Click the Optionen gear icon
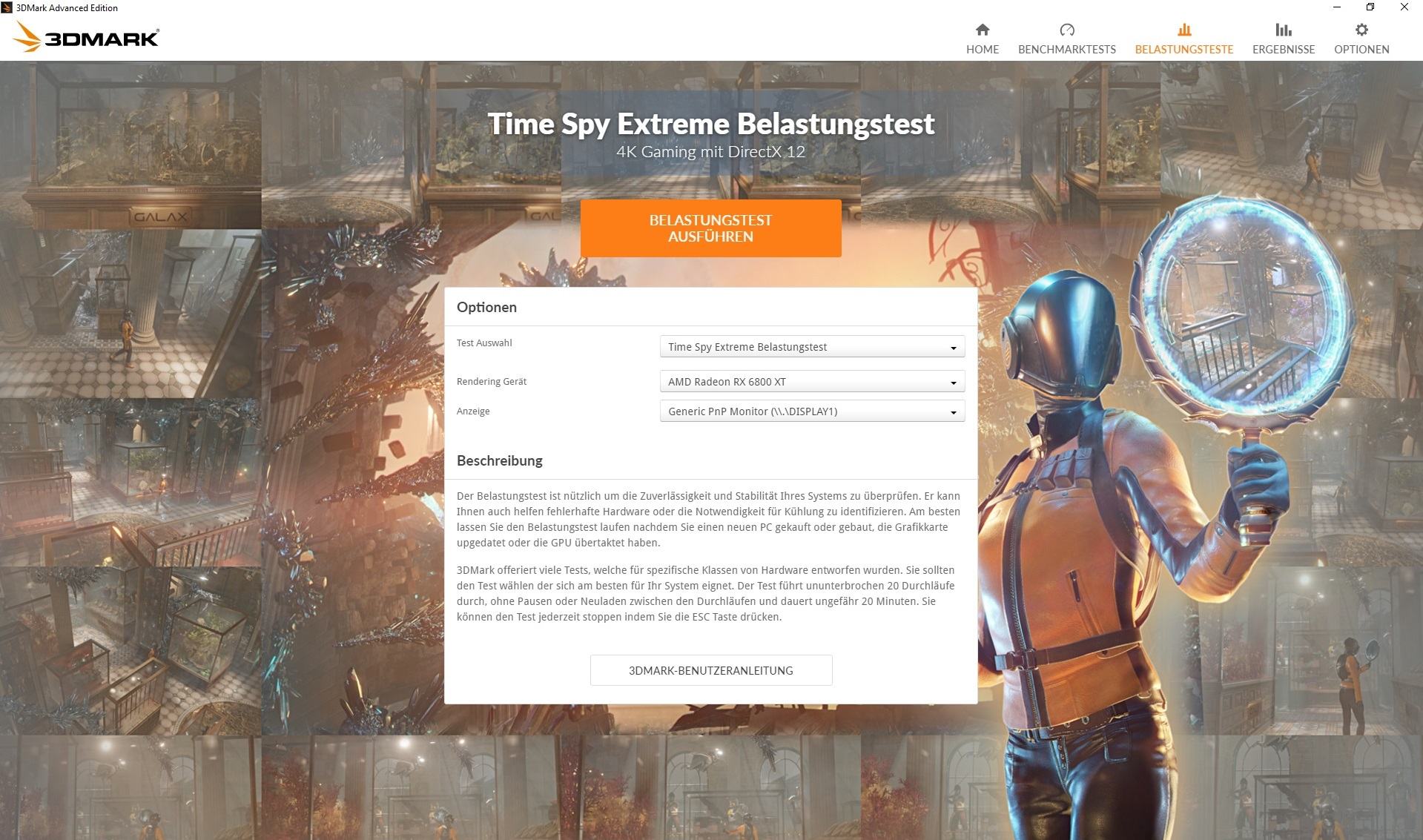The width and height of the screenshot is (1423, 840). coord(1361,30)
